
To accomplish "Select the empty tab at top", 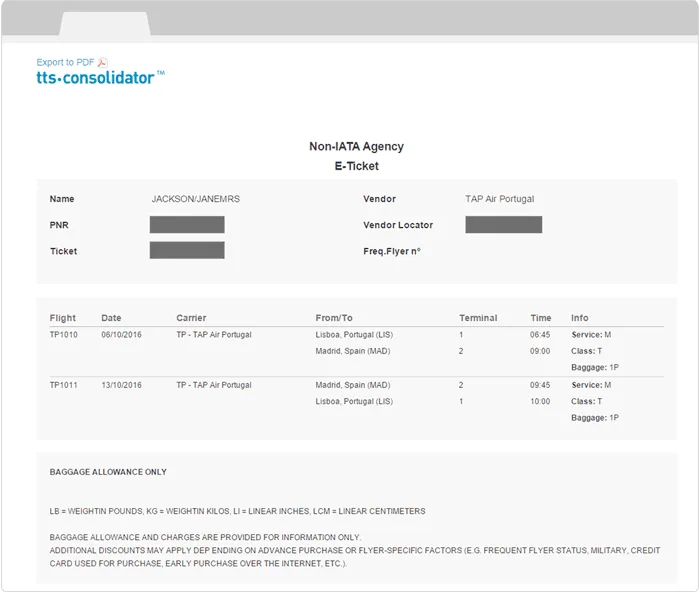I will pos(105,24).
